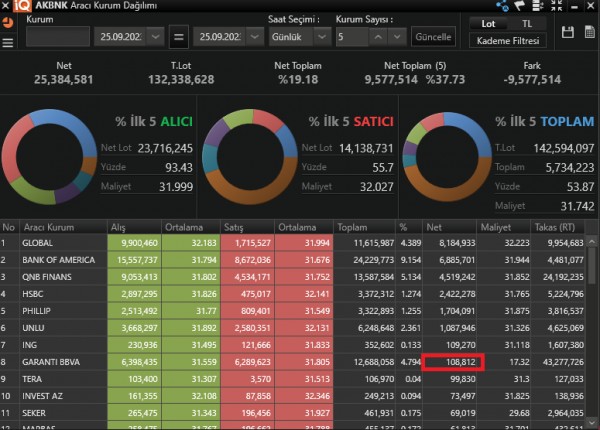This screenshot has width=600, height=430.
Task: Click the blue share icon in title bar
Action: [502, 6]
